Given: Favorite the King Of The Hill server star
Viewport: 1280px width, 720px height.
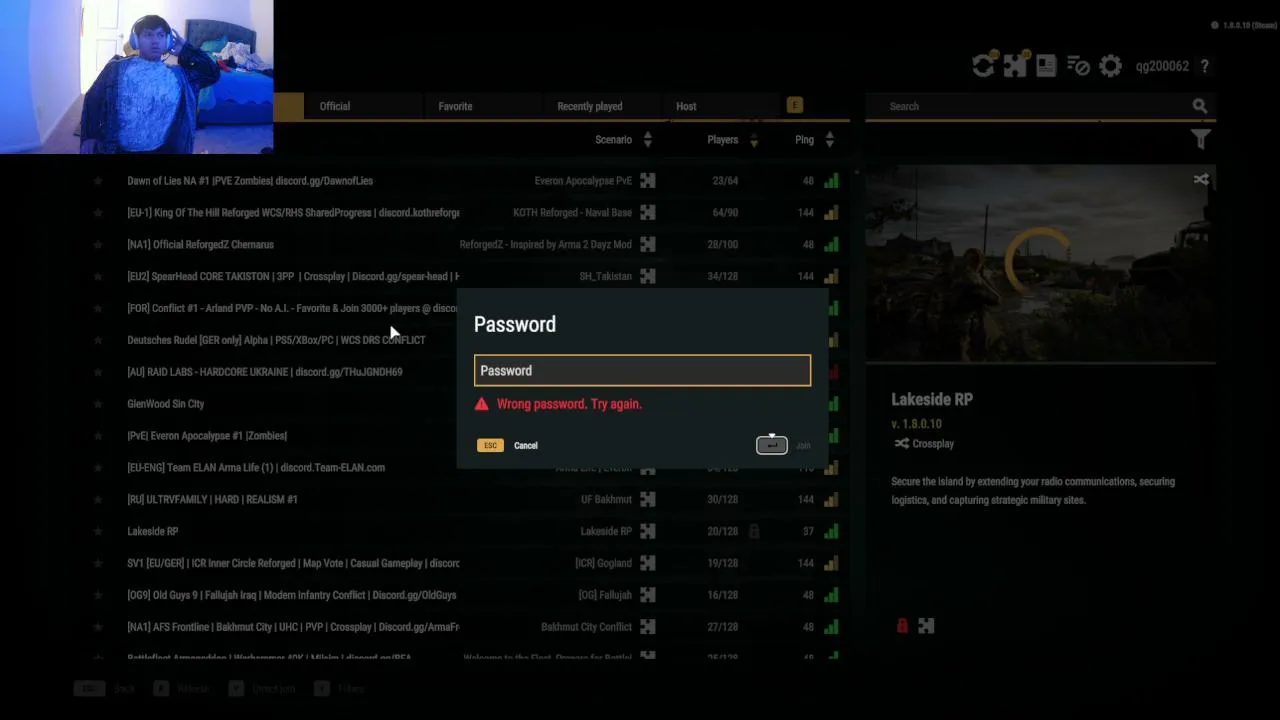Looking at the screenshot, I should 98,213.
